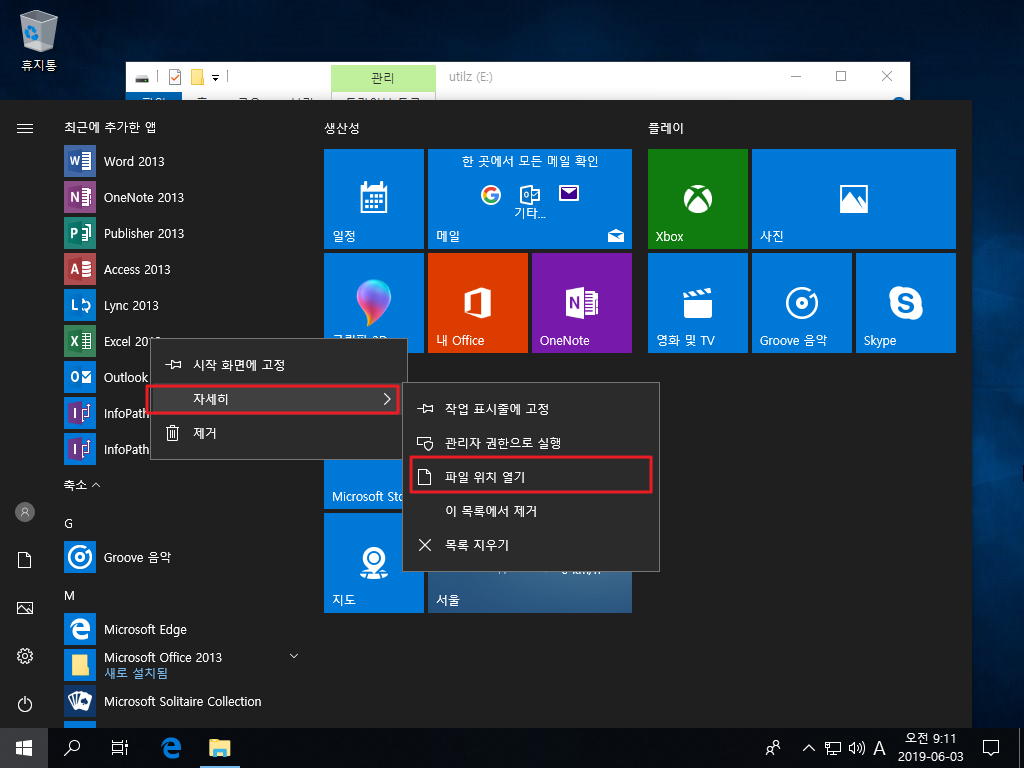
Task: Open taskbar Search magnifier
Action: 72,748
